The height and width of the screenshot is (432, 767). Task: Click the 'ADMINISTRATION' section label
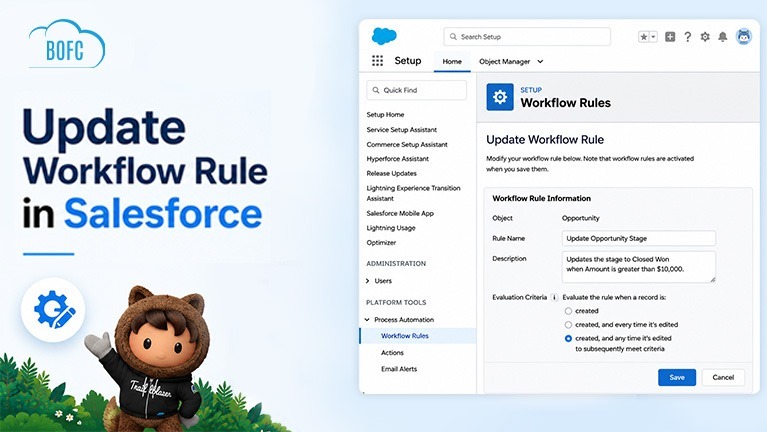coord(396,263)
